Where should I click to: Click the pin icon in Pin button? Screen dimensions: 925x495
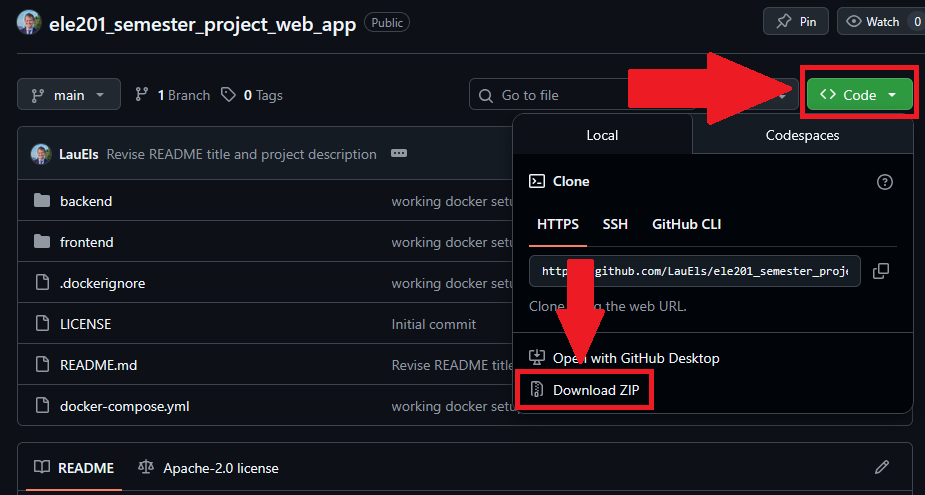point(783,22)
